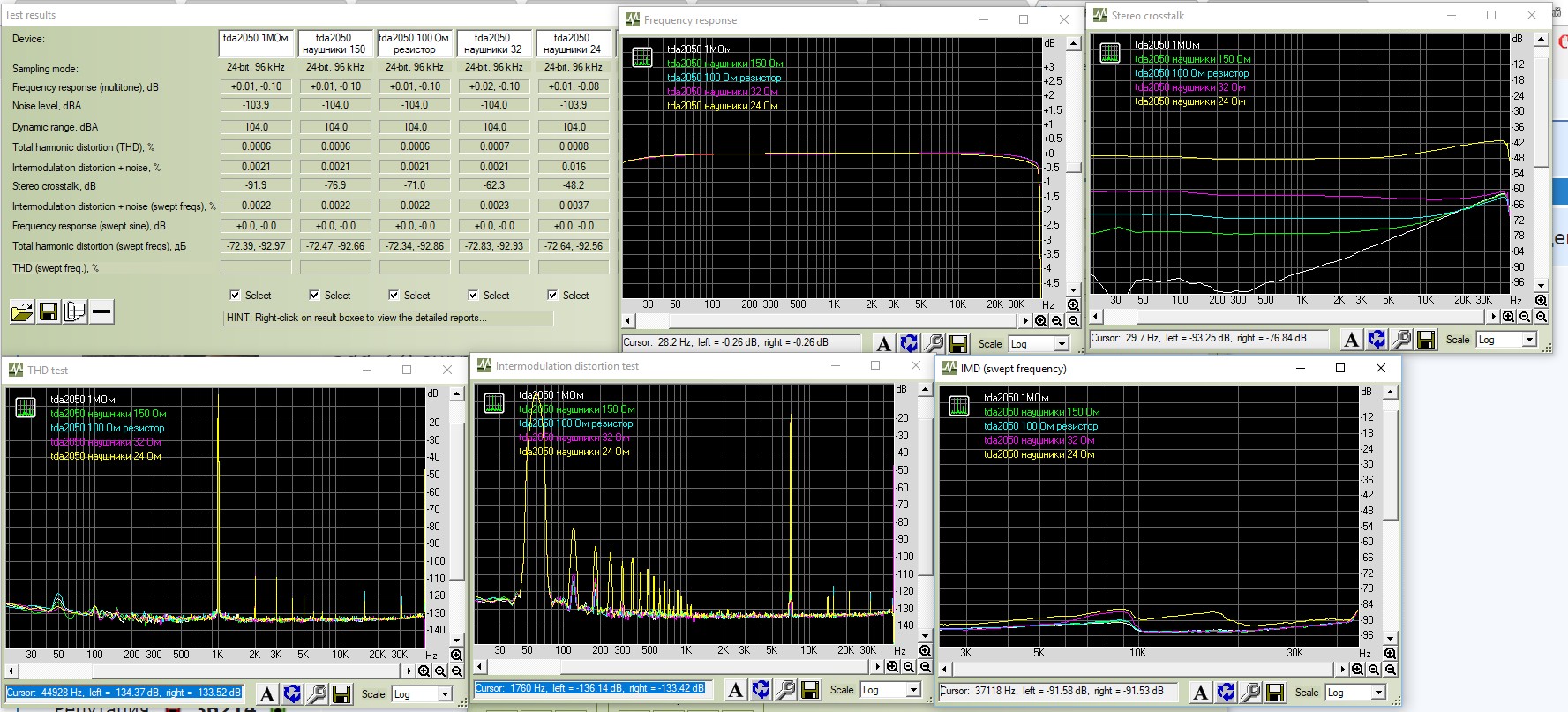Viewport: 1568px width, 712px height.
Task: Click the tda2050 1MOм device header
Action: pos(256,43)
